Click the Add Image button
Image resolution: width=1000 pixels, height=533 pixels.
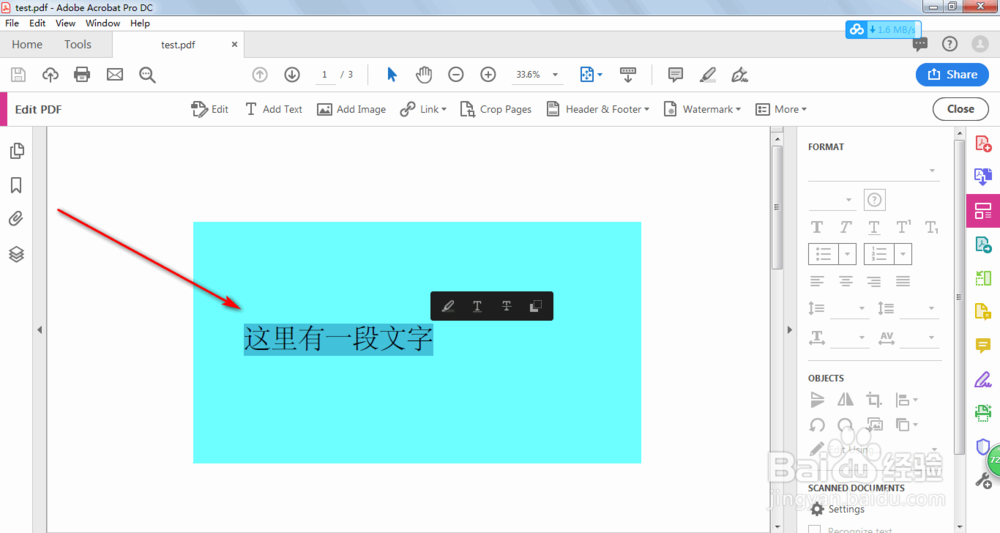(x=351, y=109)
